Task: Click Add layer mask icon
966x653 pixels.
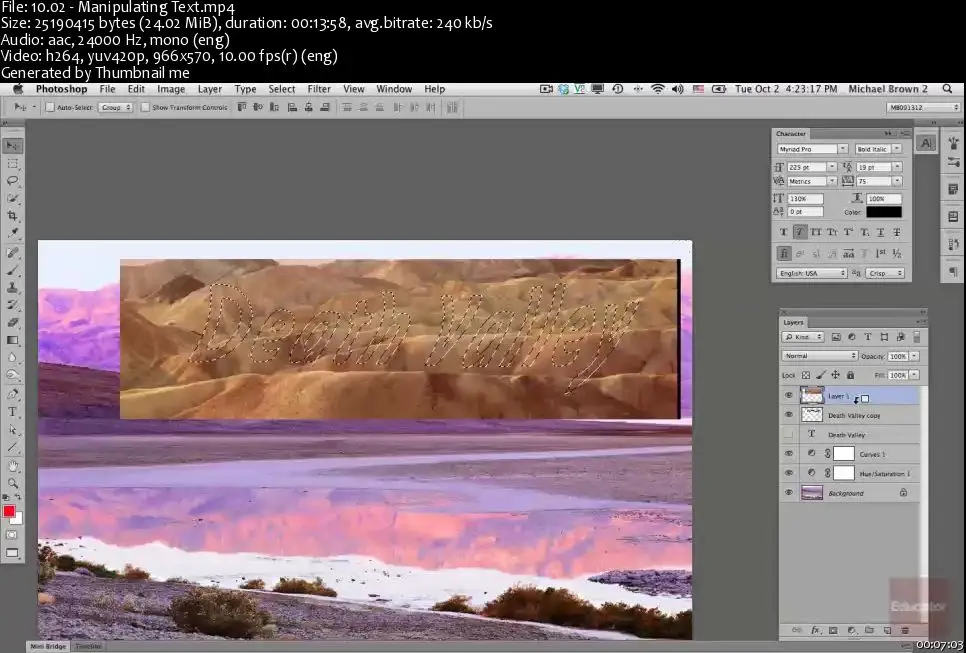Action: pos(833,630)
